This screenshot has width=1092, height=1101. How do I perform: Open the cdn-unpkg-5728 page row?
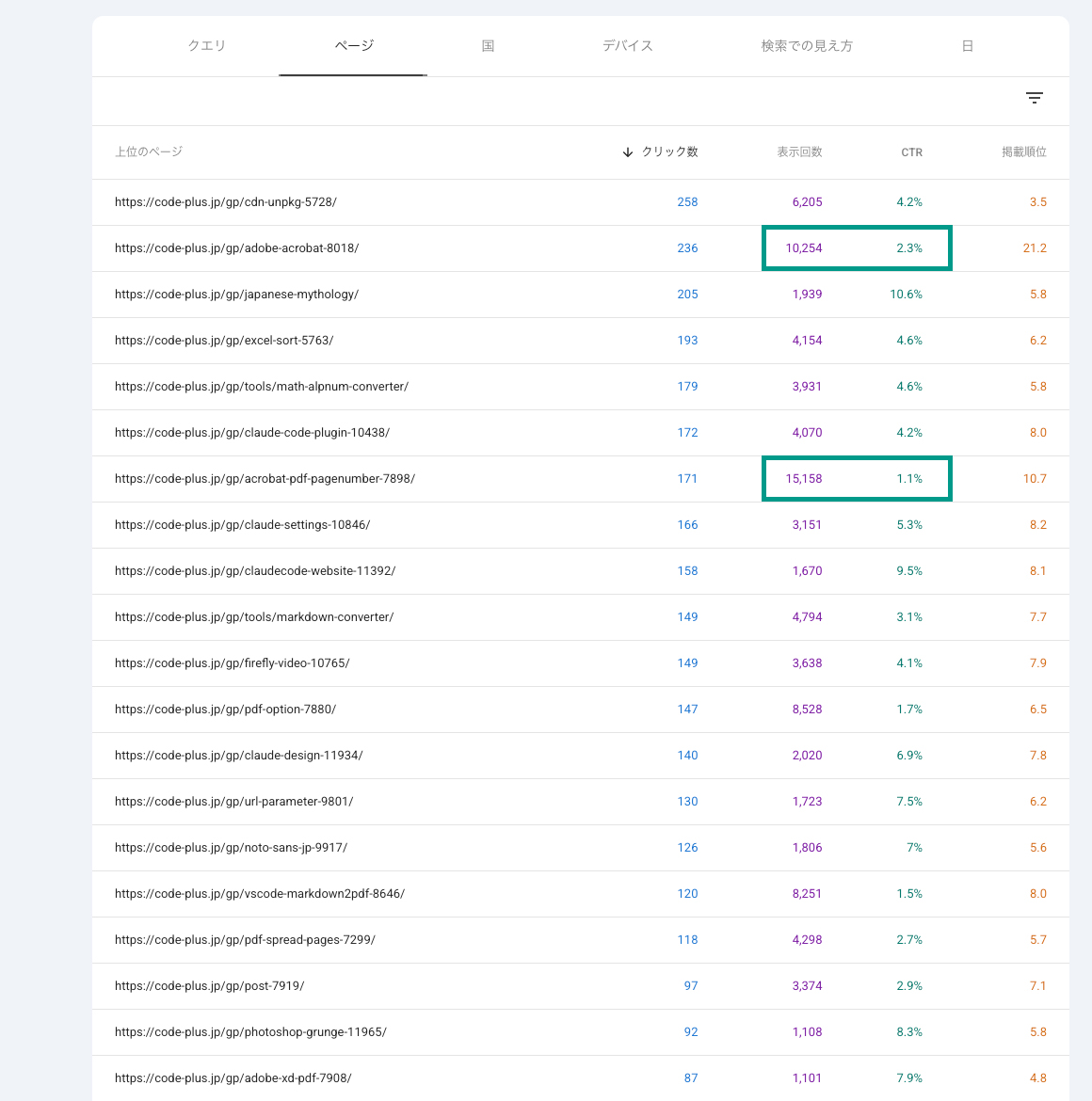581,202
